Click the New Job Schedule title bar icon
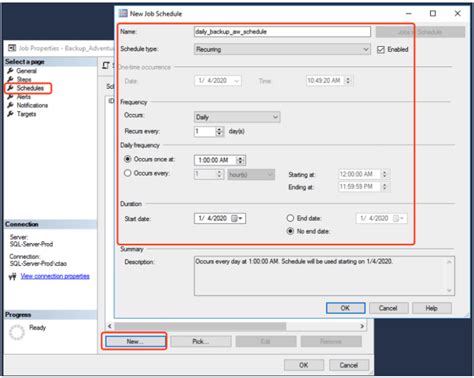The image size is (474, 378). coord(123,13)
